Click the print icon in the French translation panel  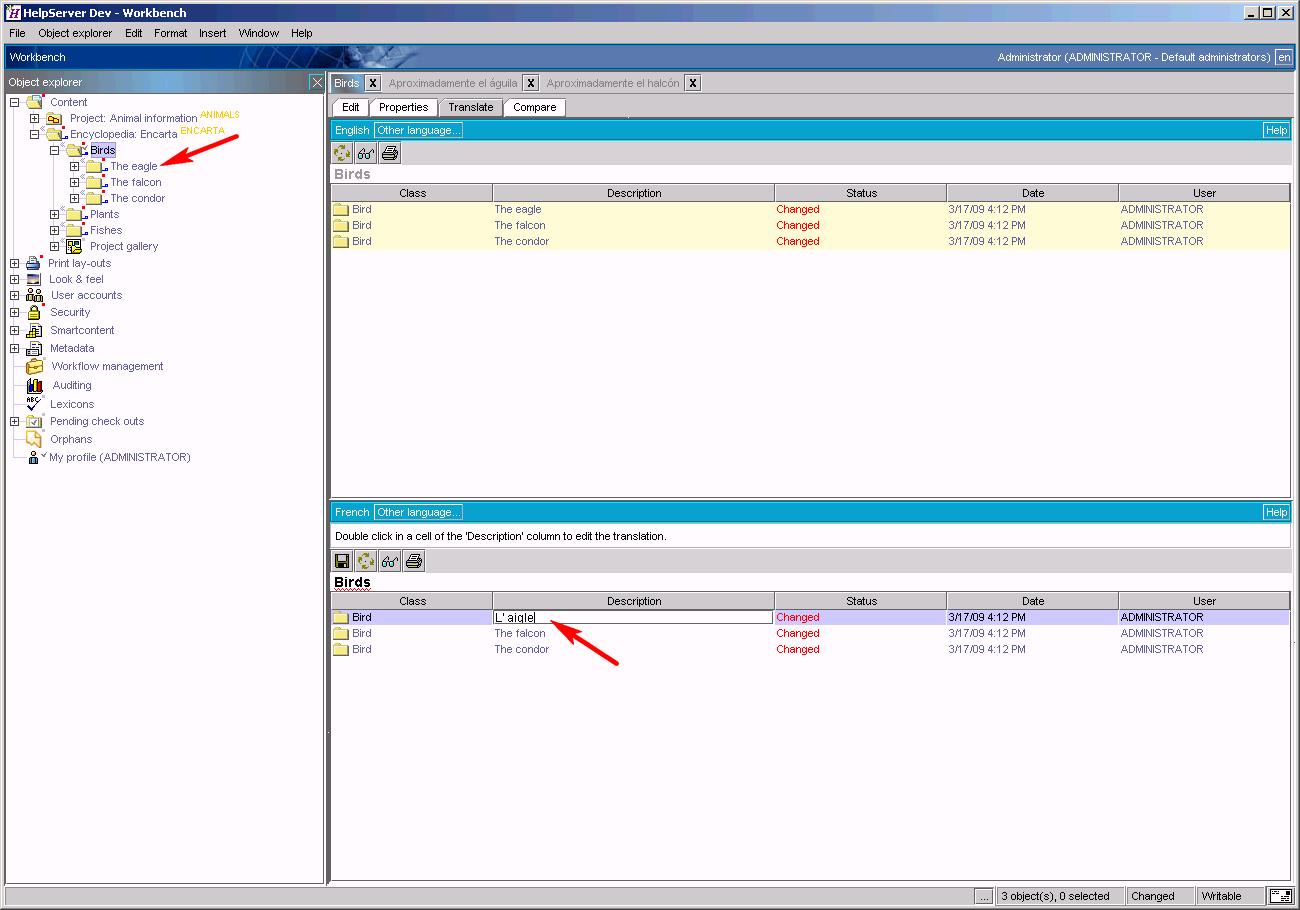pyautogui.click(x=414, y=560)
